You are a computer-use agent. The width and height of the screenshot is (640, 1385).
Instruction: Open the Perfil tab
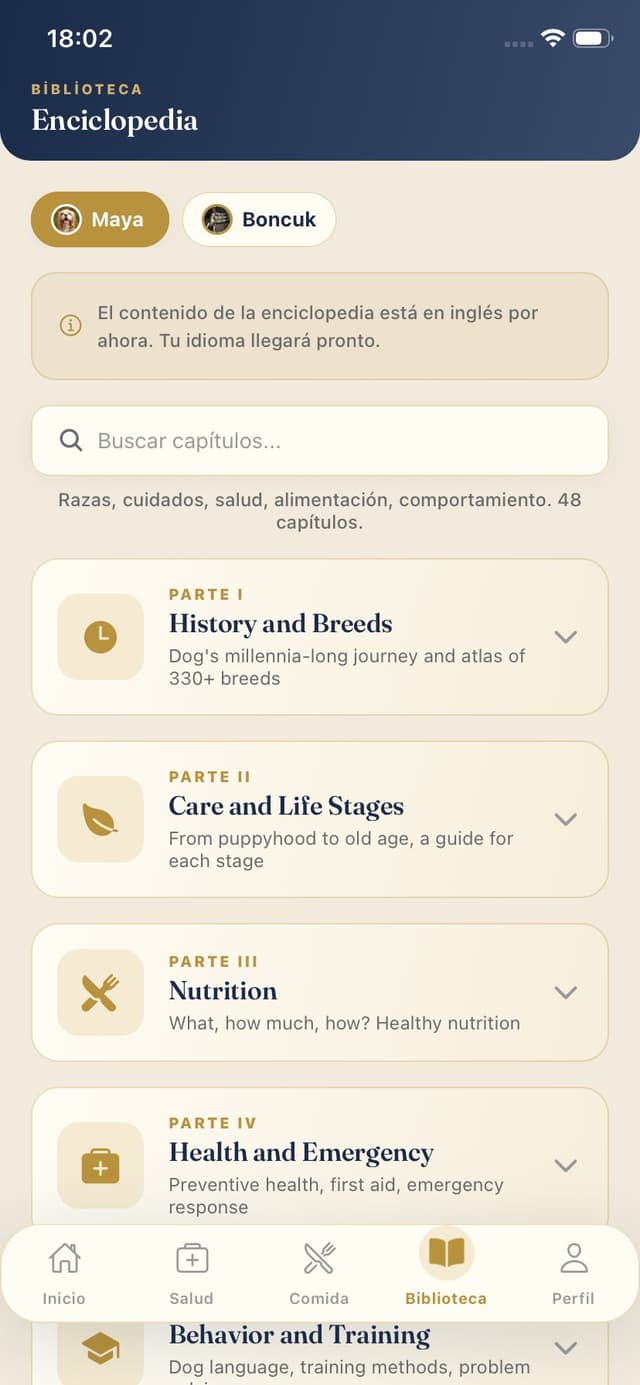pos(573,1272)
